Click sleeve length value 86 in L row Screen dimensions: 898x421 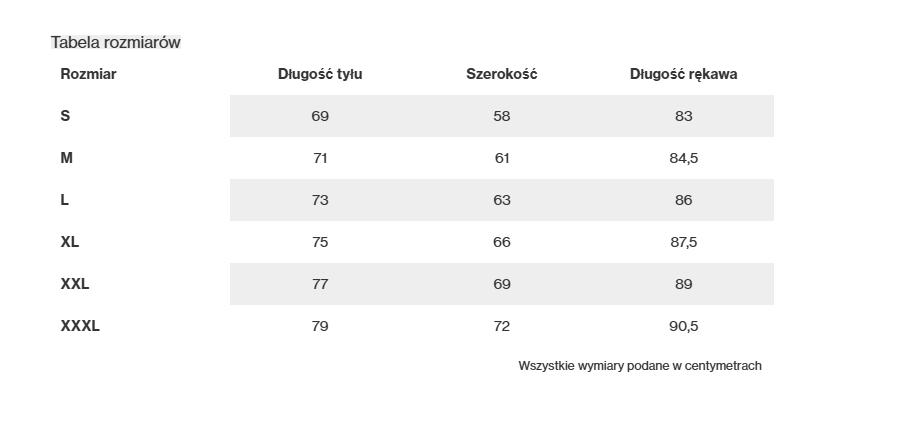pyautogui.click(x=683, y=200)
